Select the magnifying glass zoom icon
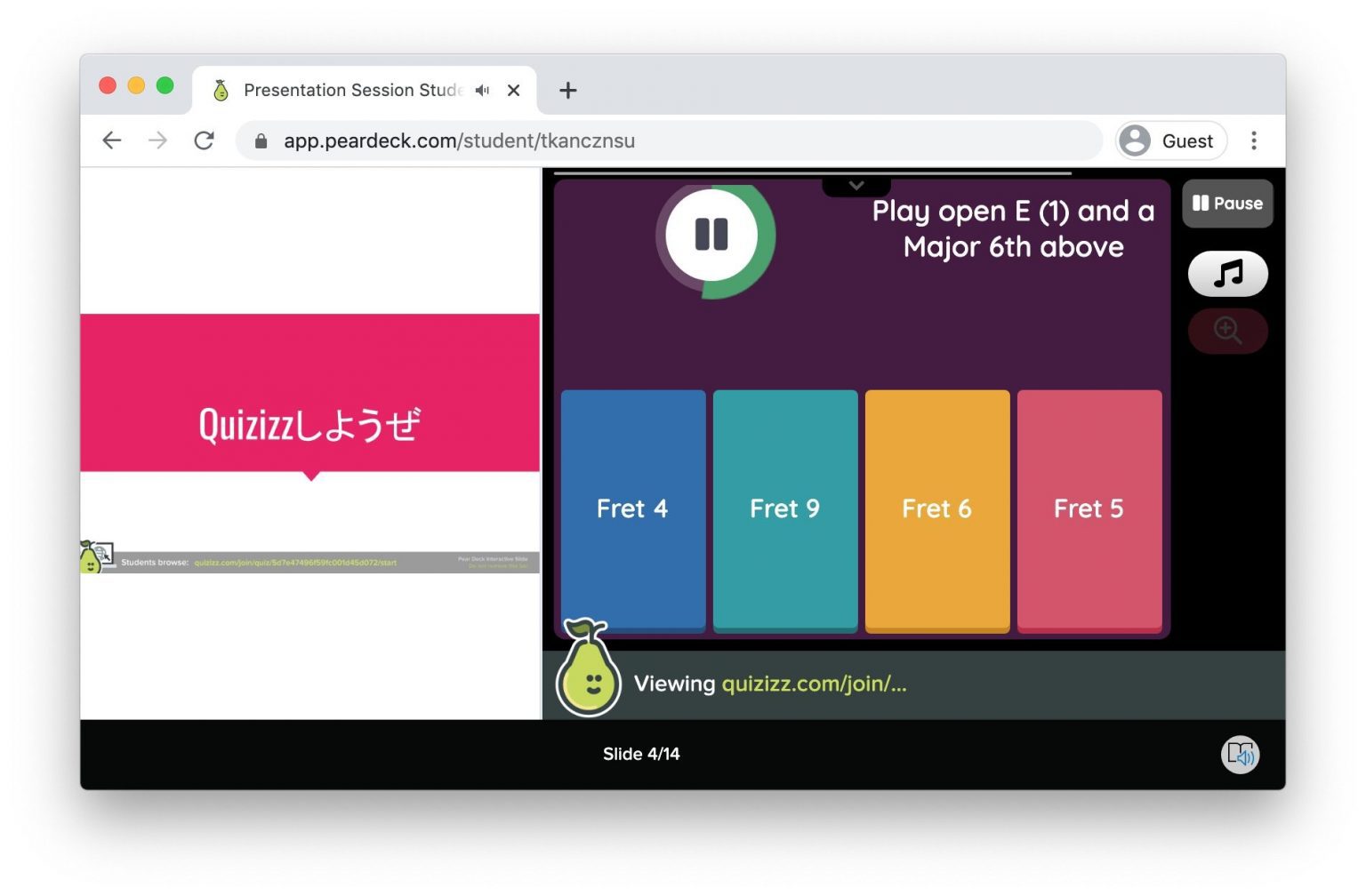The image size is (1366, 896). [x=1227, y=330]
